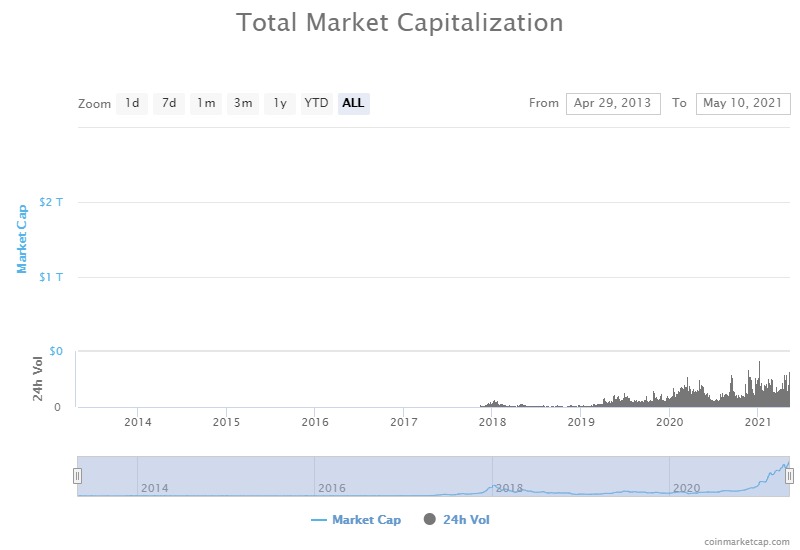The image size is (800, 550).
Task: Click the From date field
Action: click(x=613, y=104)
